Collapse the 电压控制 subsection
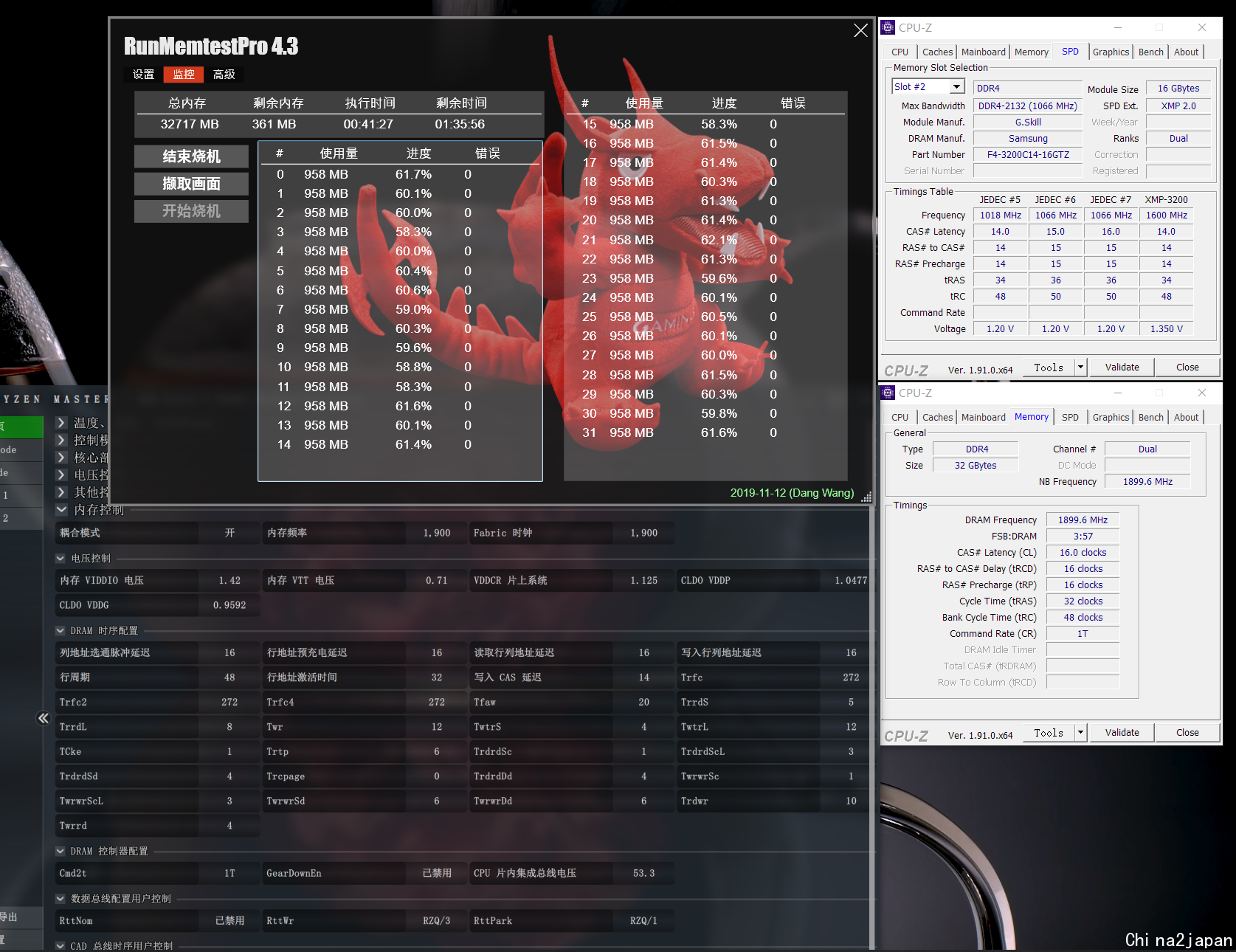The width and height of the screenshot is (1236, 952). click(61, 559)
